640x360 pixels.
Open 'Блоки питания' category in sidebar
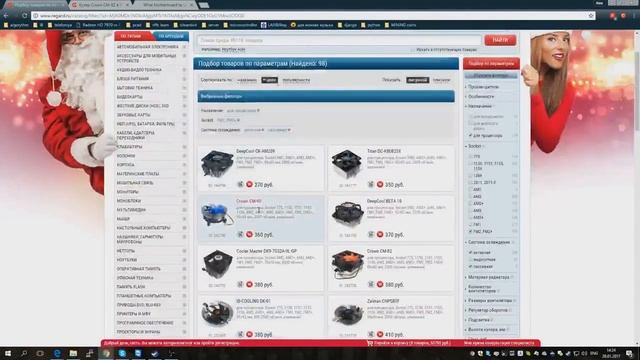coord(133,79)
